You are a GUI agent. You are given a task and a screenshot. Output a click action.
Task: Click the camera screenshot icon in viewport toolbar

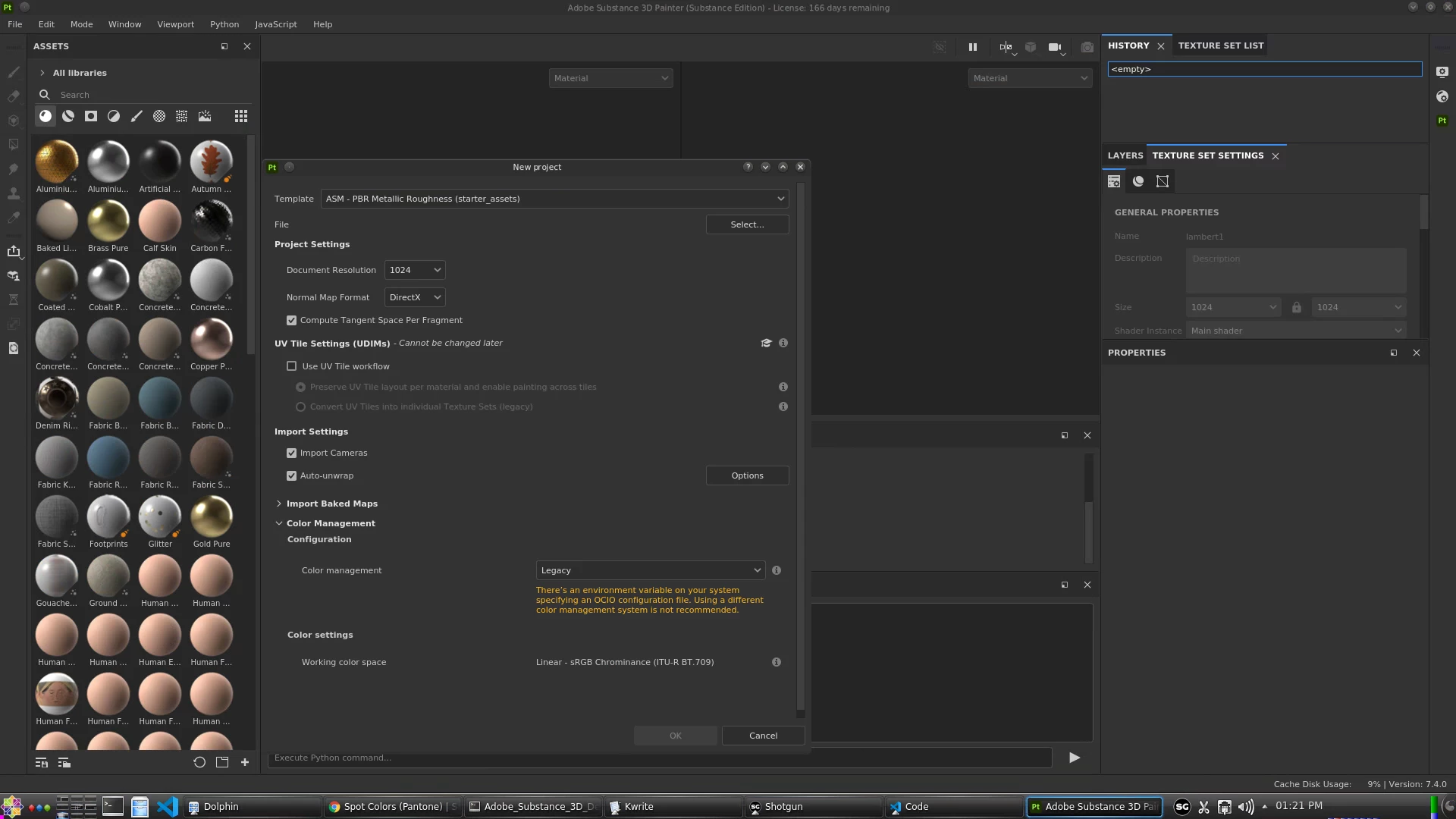1087,47
